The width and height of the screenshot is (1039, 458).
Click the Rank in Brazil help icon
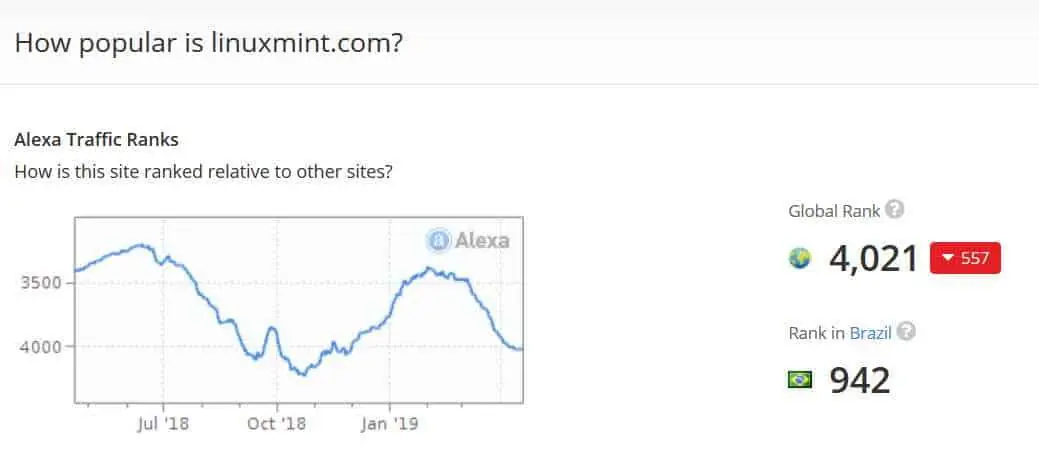pyautogui.click(x=906, y=331)
